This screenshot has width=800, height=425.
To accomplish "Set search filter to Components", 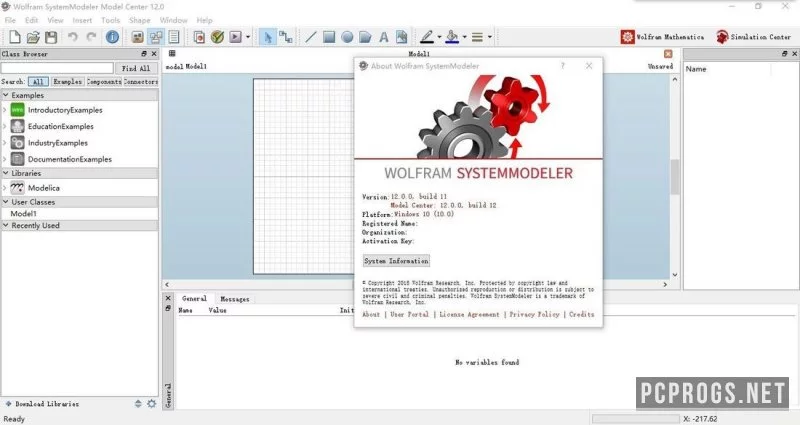I will 104,82.
